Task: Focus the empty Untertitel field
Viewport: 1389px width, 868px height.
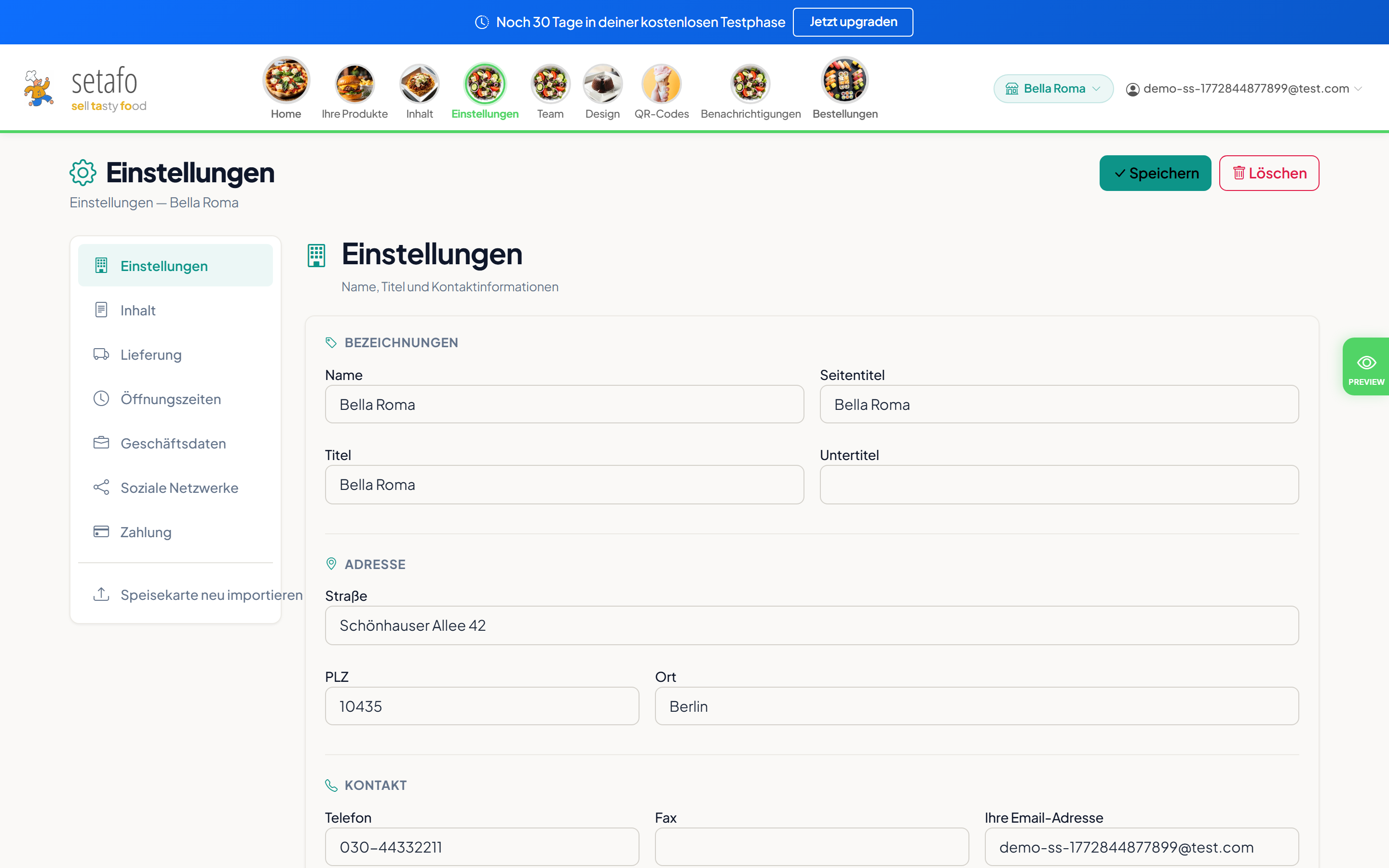Action: (1059, 485)
